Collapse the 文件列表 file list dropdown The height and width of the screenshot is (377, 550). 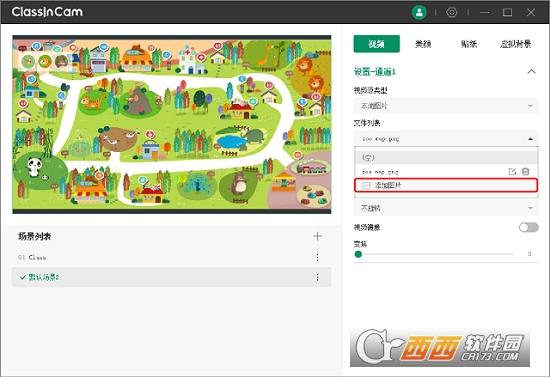[x=446, y=139]
